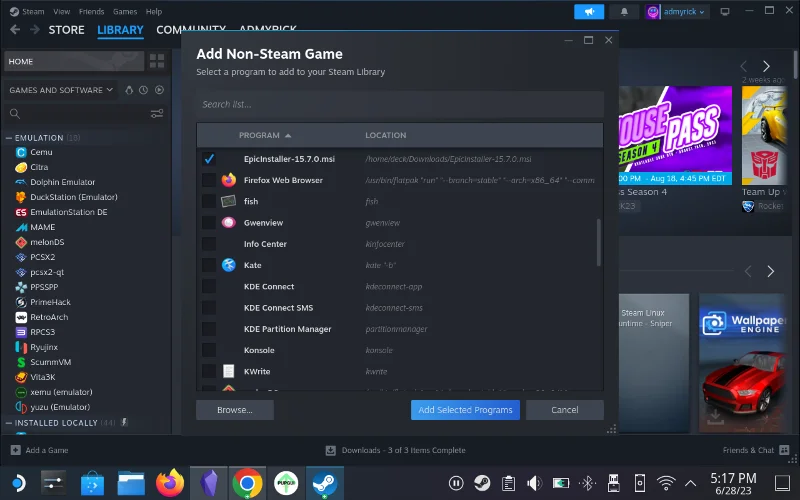Click the Firefox icon in program list
The height and width of the screenshot is (500, 800).
pos(229,180)
